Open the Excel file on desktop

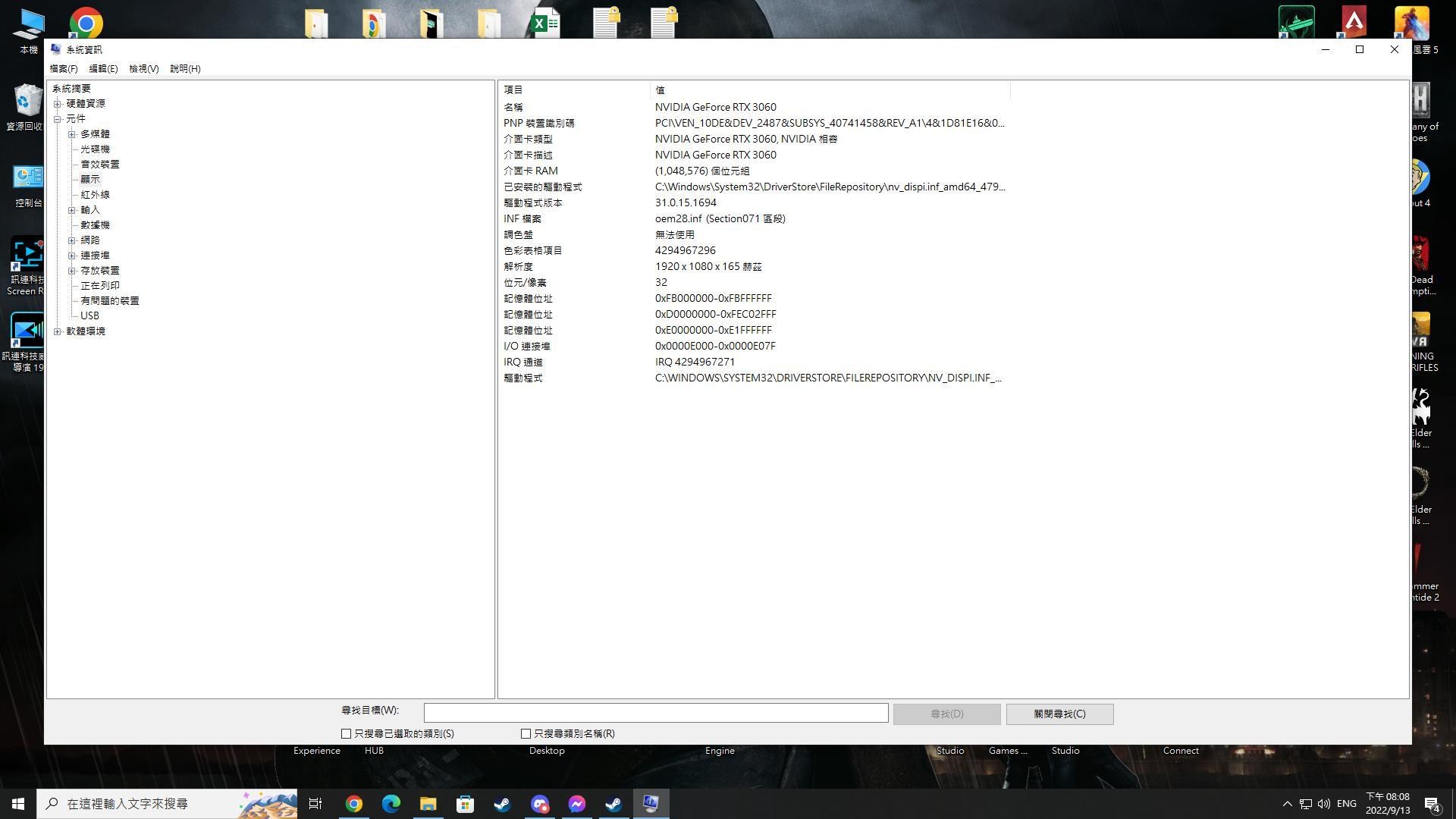click(545, 23)
